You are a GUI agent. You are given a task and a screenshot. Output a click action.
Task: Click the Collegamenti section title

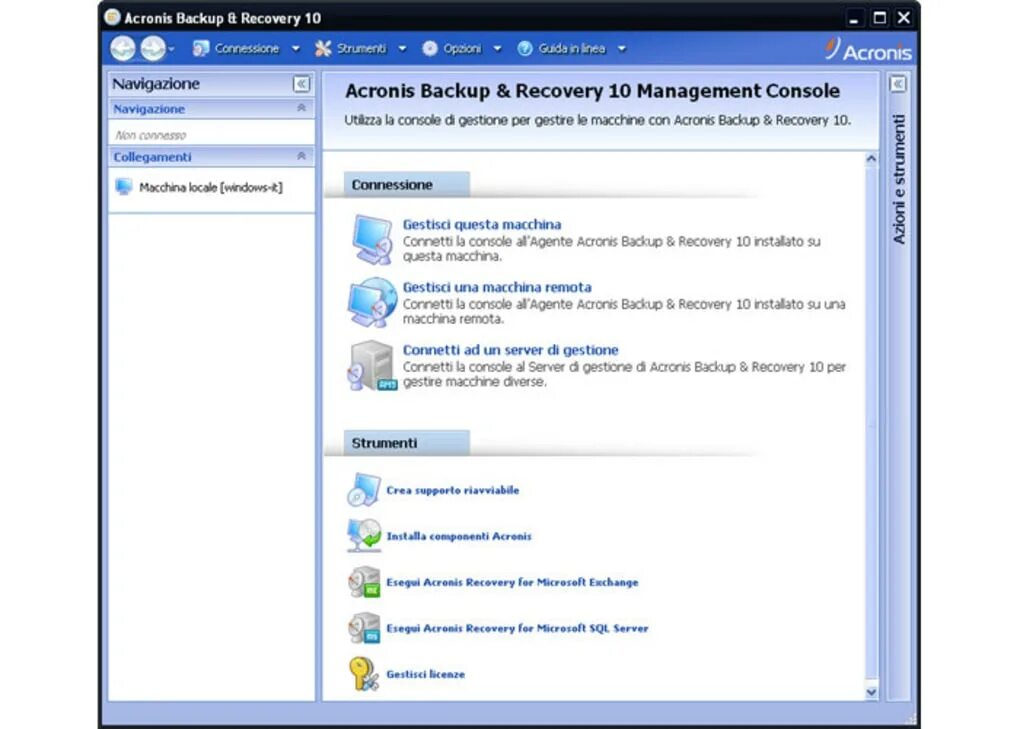152,157
